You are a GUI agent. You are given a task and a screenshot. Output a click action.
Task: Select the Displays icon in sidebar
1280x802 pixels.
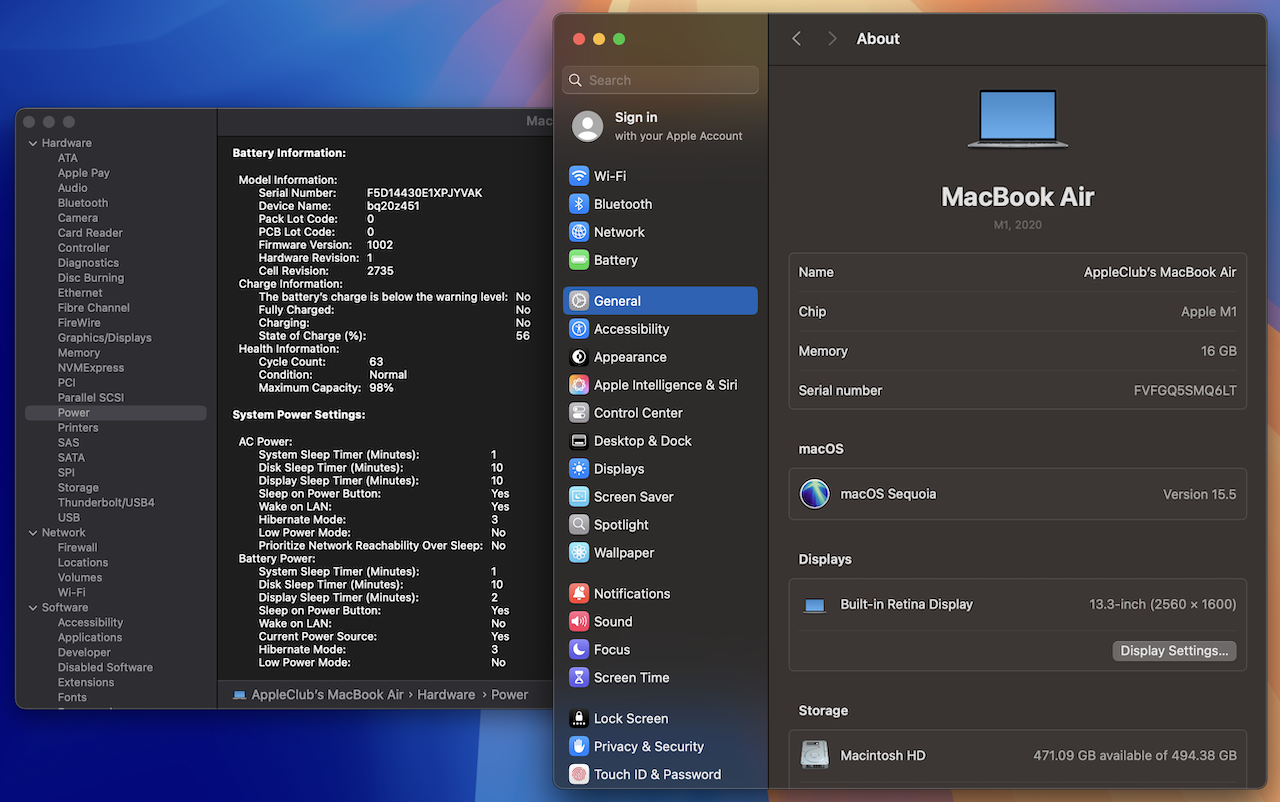(x=579, y=469)
